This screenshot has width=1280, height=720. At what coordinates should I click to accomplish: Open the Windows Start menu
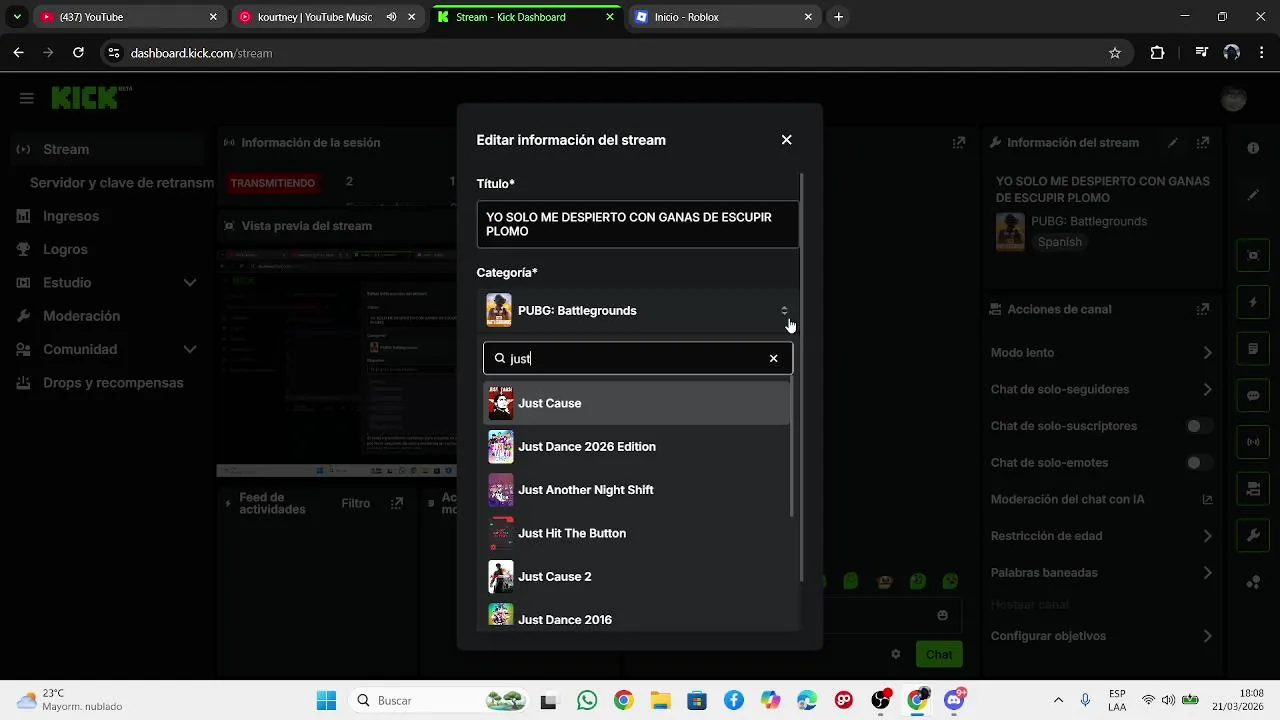(326, 700)
